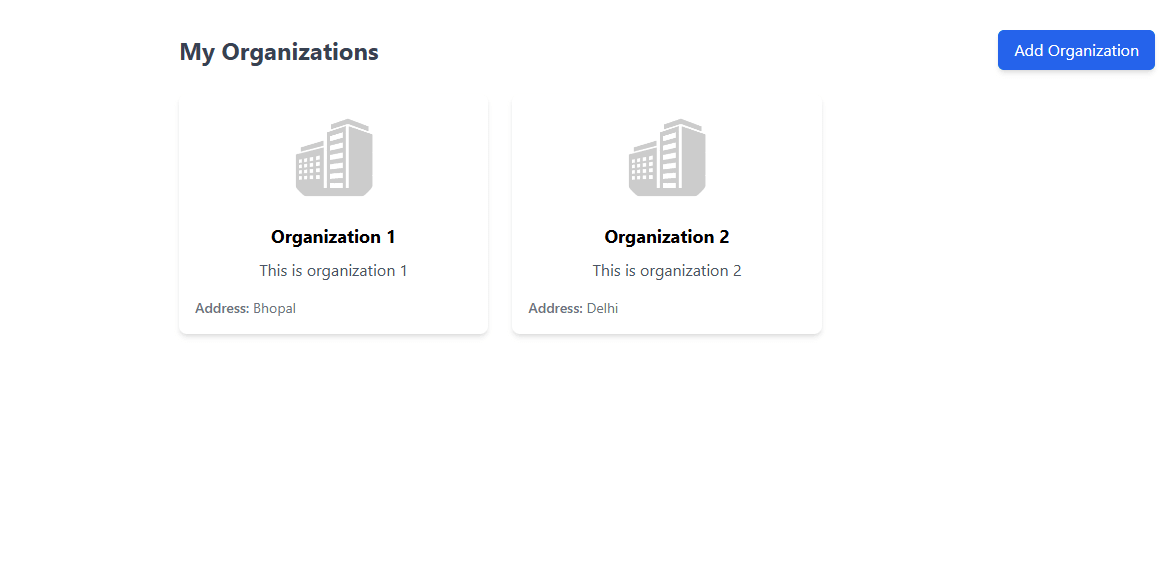Select the "This is organization 1" description

(333, 271)
